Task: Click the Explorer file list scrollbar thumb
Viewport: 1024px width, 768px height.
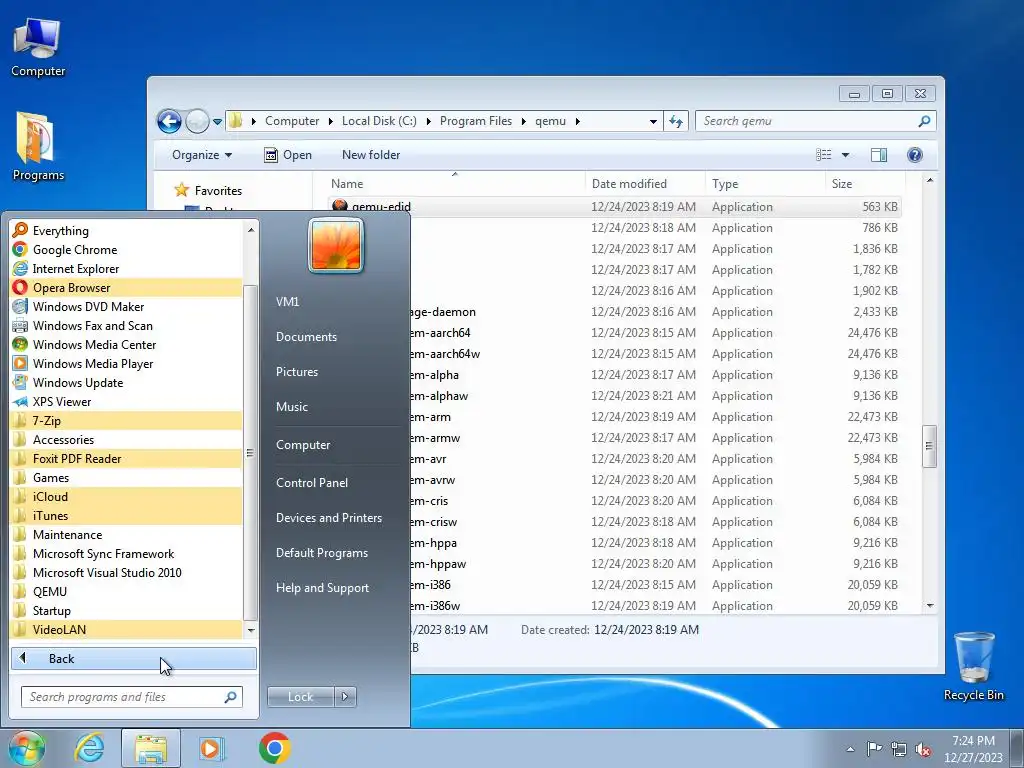Action: pyautogui.click(x=929, y=446)
